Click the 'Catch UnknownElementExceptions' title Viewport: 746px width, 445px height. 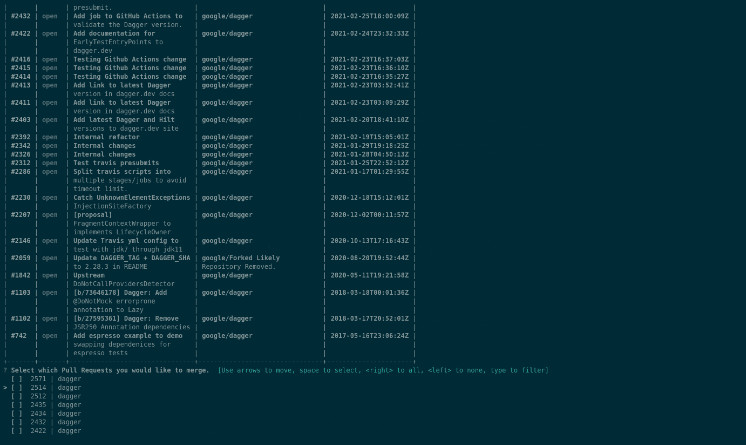tap(131, 198)
